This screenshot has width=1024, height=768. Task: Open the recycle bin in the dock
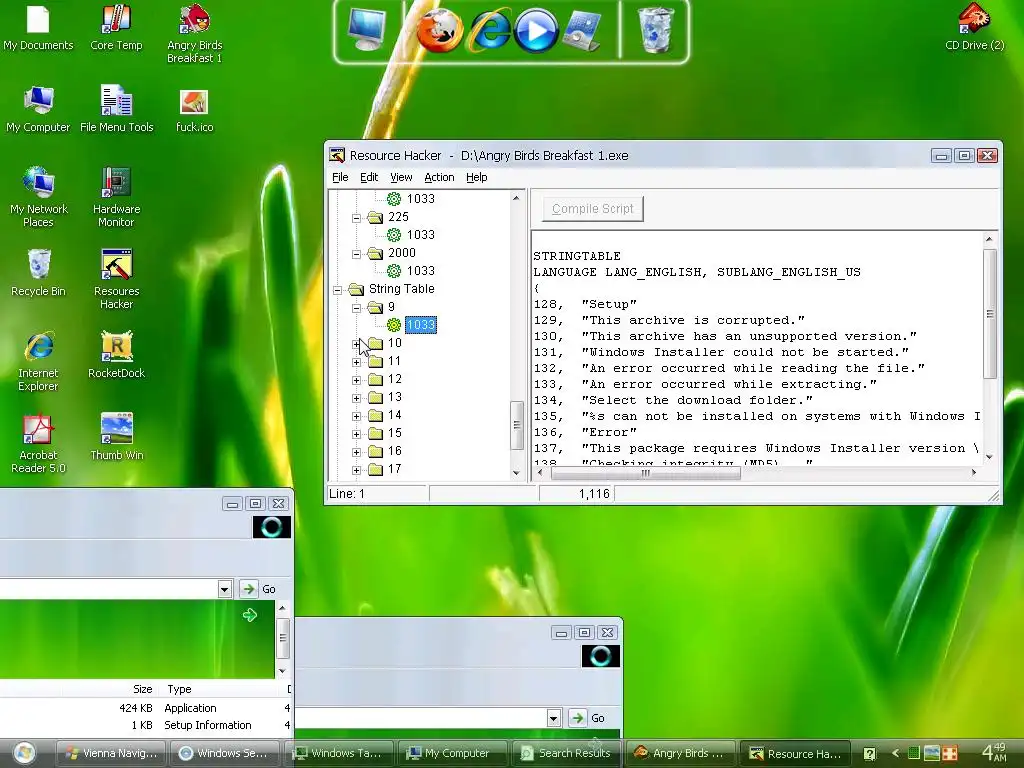tap(655, 31)
